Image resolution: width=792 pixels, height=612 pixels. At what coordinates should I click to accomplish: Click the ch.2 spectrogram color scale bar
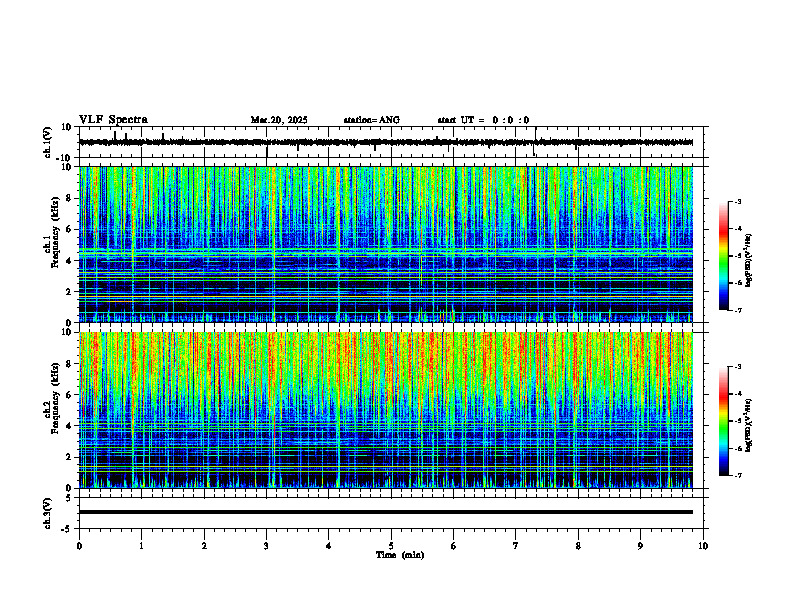tap(723, 421)
